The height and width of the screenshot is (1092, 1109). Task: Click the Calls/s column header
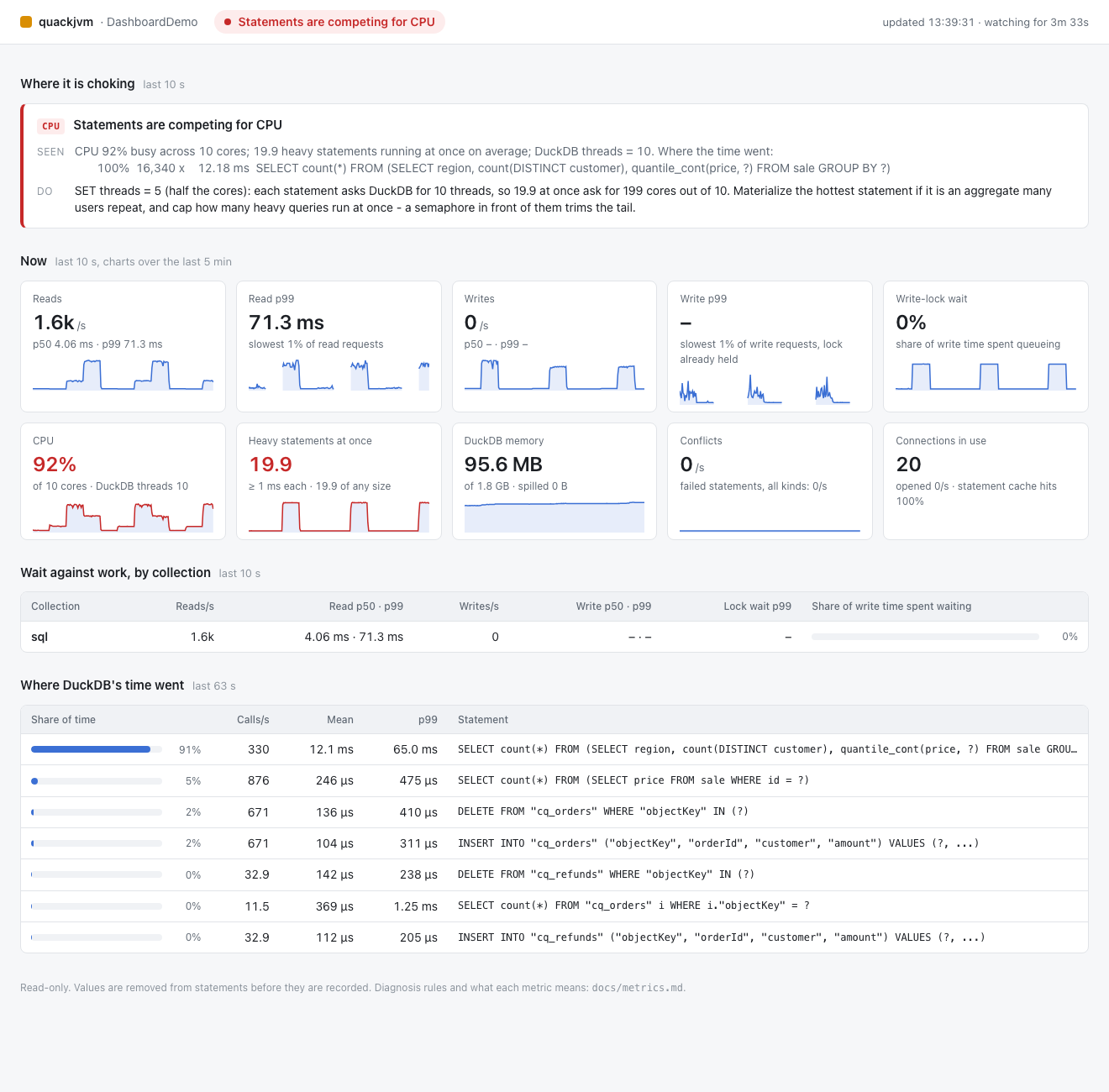[x=253, y=720]
